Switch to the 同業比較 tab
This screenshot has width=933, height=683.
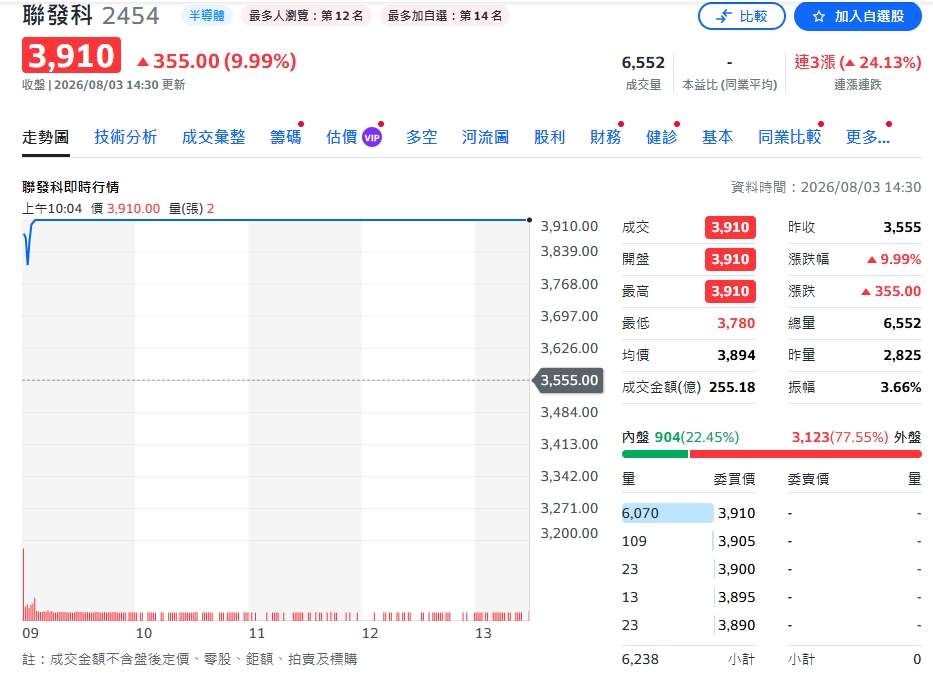click(790, 137)
